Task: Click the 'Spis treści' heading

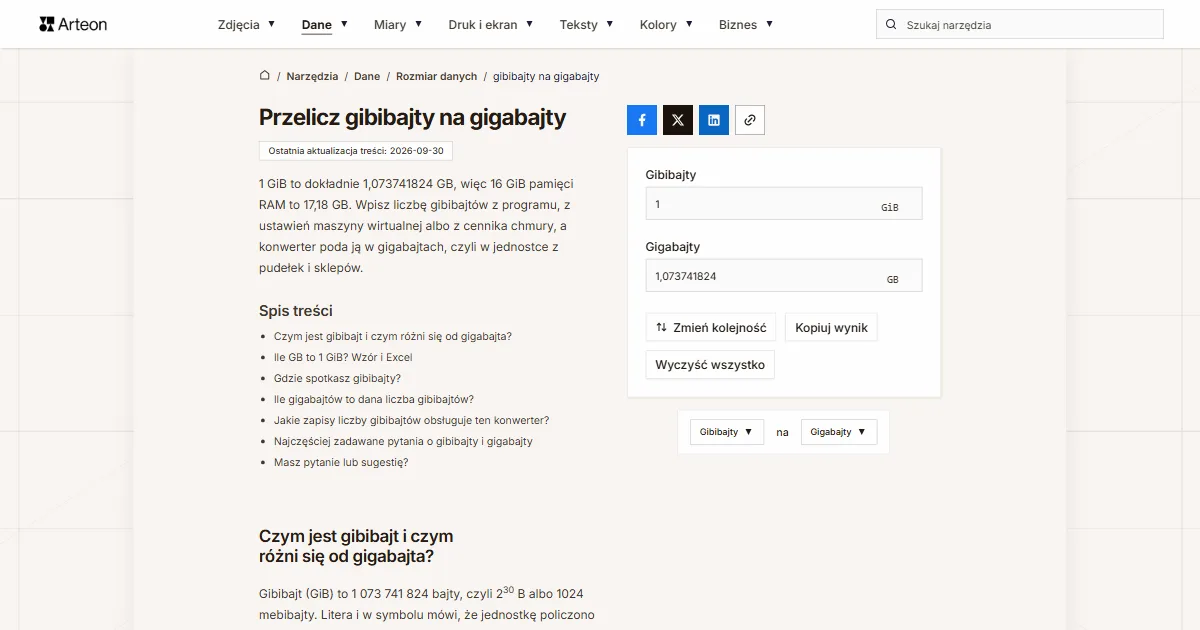Action: pos(296,311)
